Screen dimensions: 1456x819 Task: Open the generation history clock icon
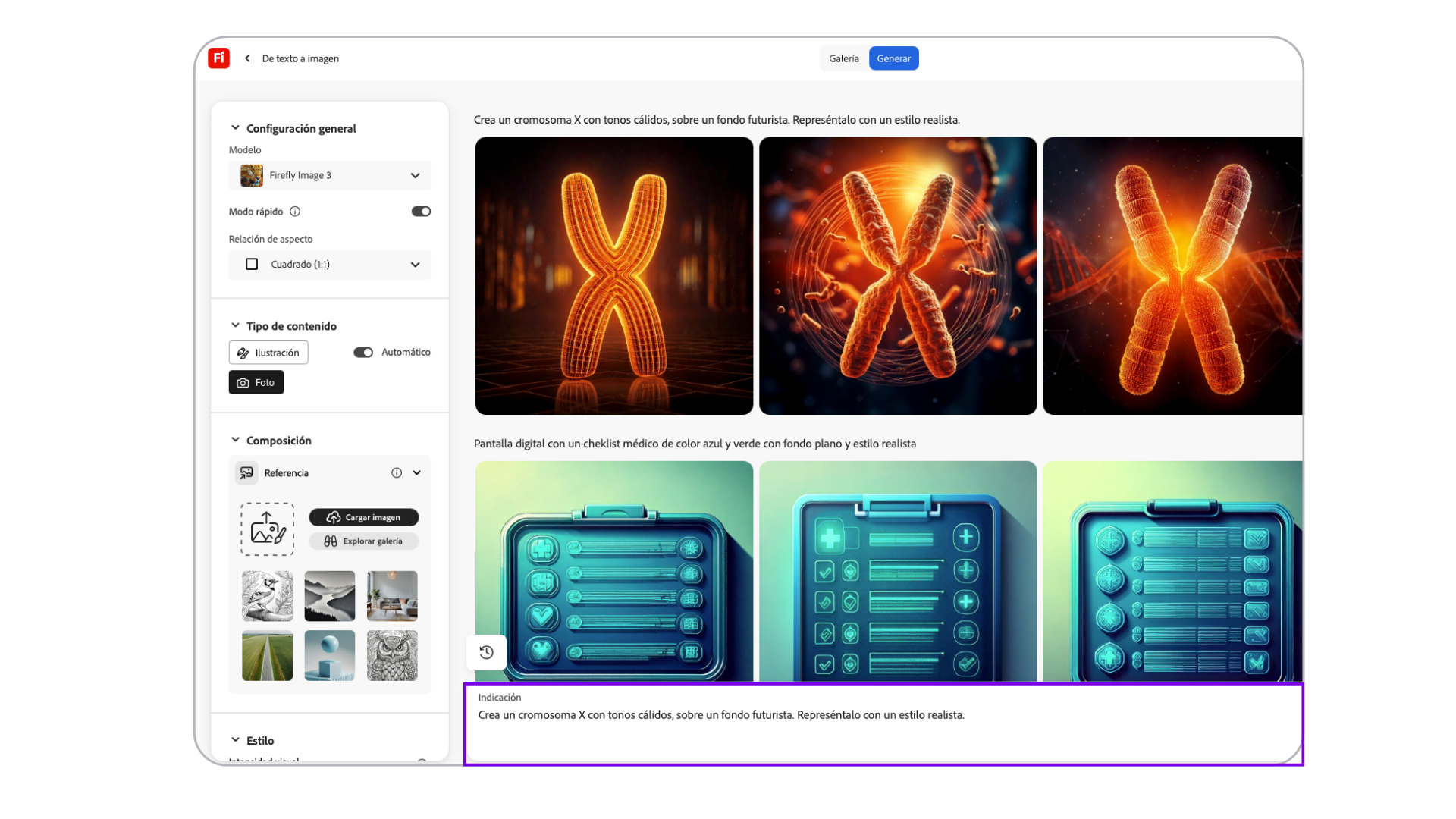487,652
